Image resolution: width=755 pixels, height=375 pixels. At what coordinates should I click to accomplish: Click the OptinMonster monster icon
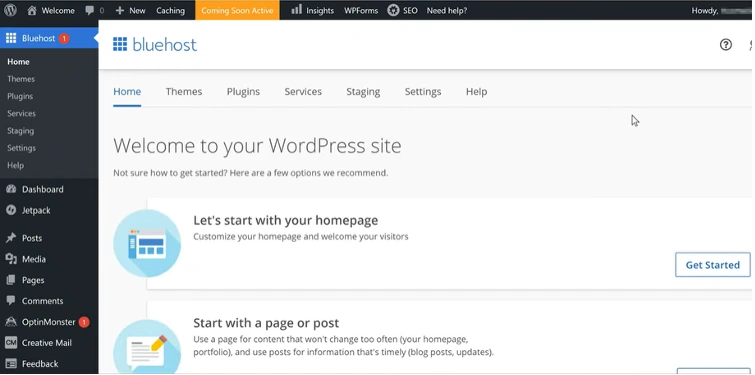(x=11, y=322)
